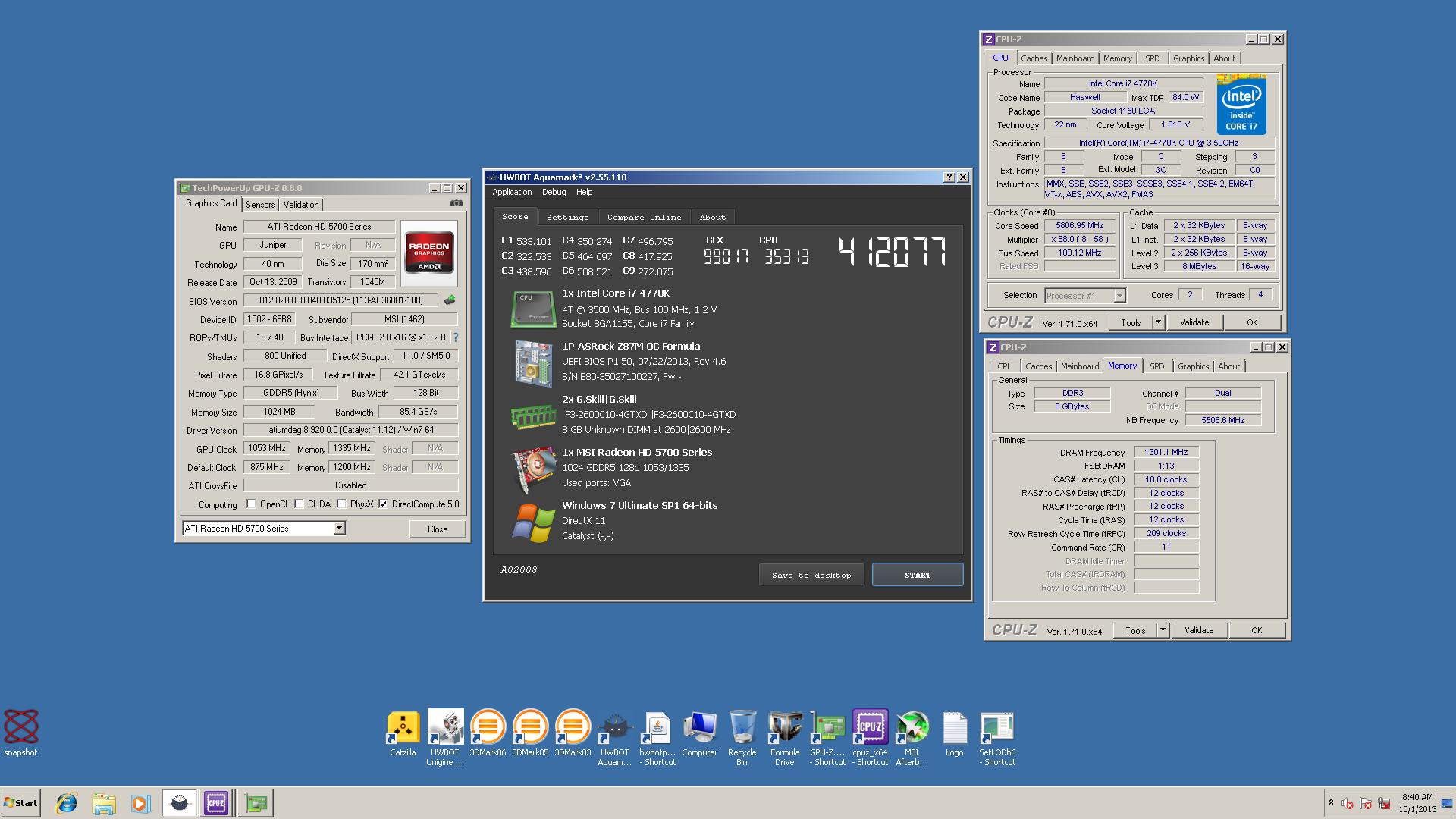Click GPU-Z BIOS save chip icon
The image size is (1456, 819).
tap(450, 300)
